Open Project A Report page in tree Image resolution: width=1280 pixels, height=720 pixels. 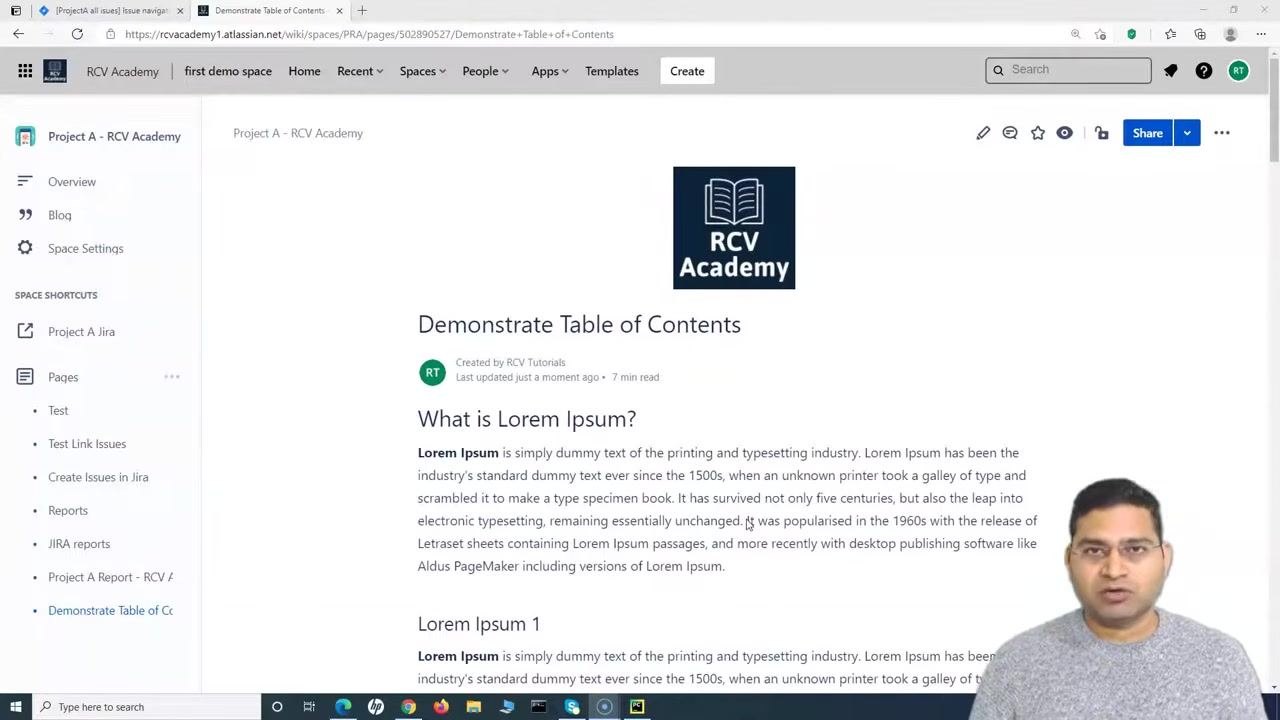coord(110,577)
